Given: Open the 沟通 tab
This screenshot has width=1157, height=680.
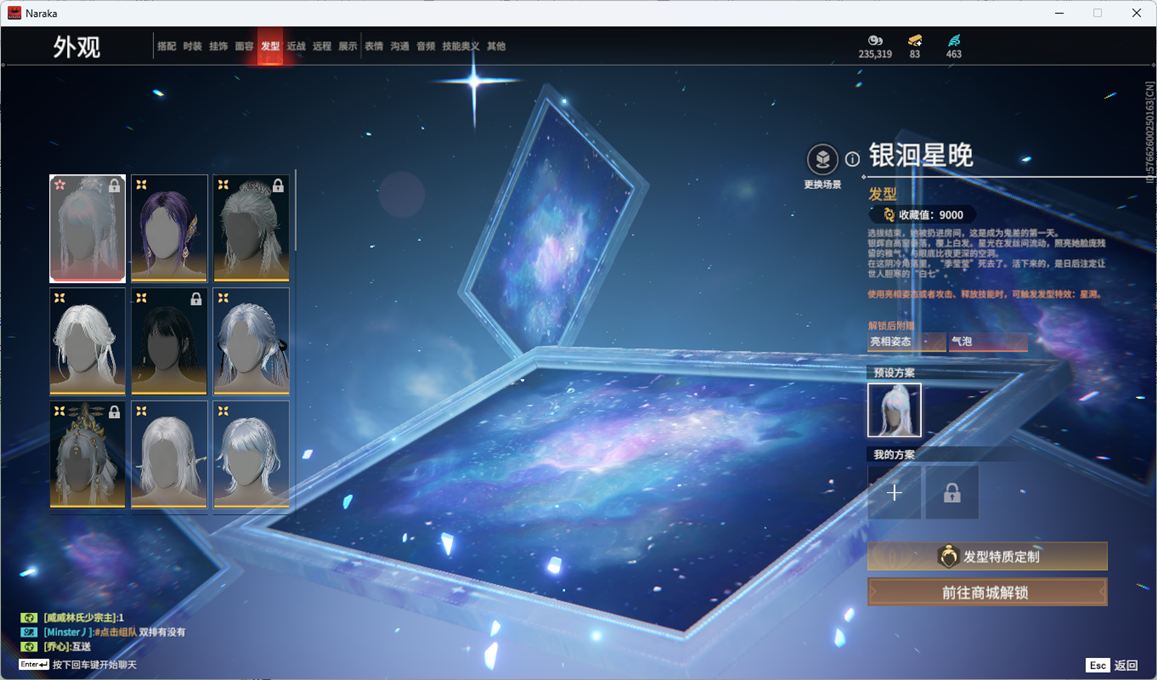Looking at the screenshot, I should (400, 46).
